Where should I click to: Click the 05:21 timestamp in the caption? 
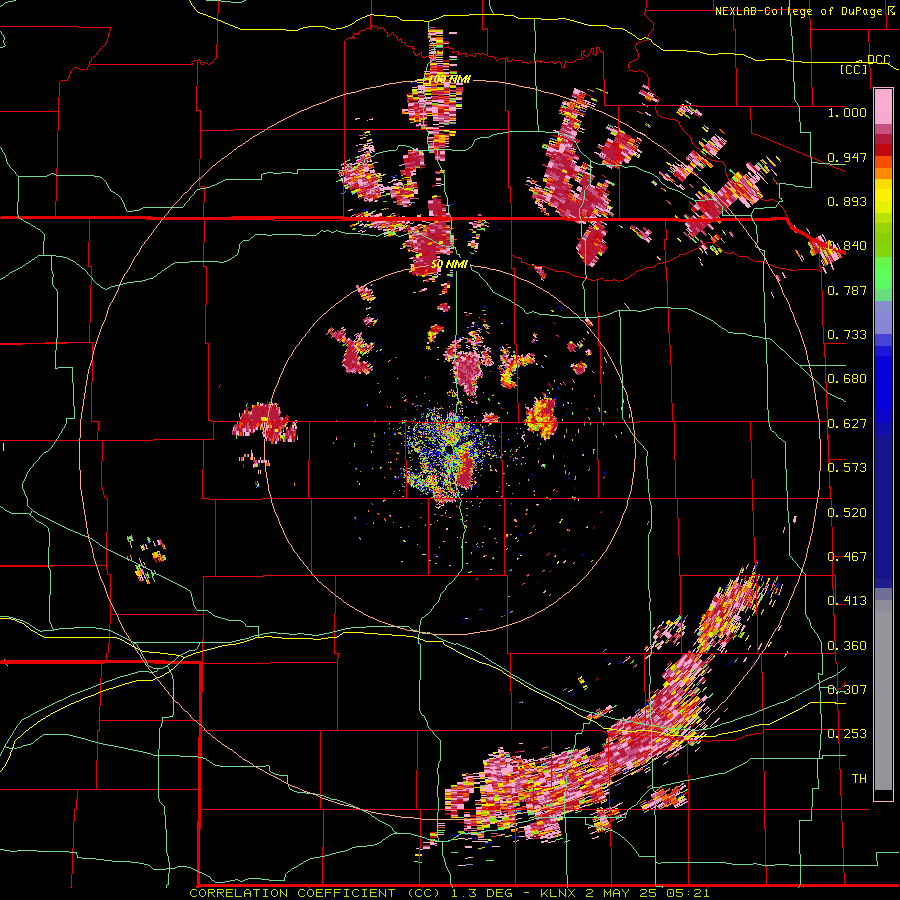pos(688,893)
